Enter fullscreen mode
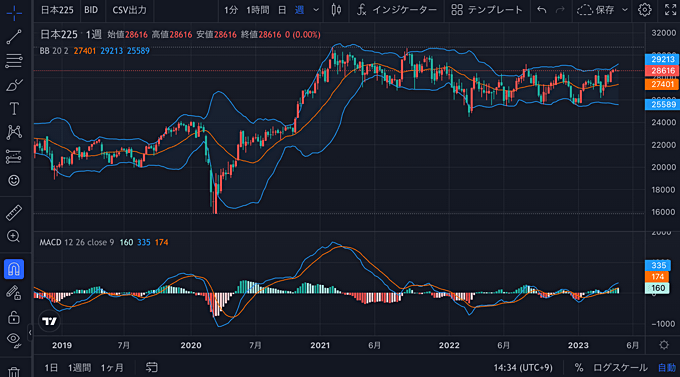The width and height of the screenshot is (680, 377). coord(670,10)
